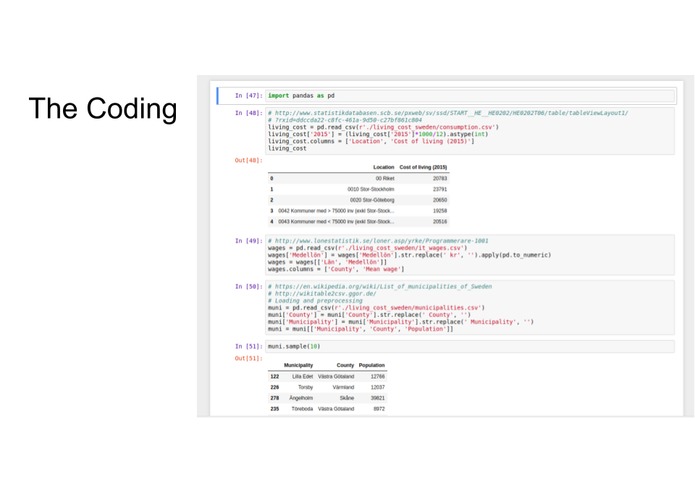
Task: Select the population value '12037'
Action: coord(378,387)
